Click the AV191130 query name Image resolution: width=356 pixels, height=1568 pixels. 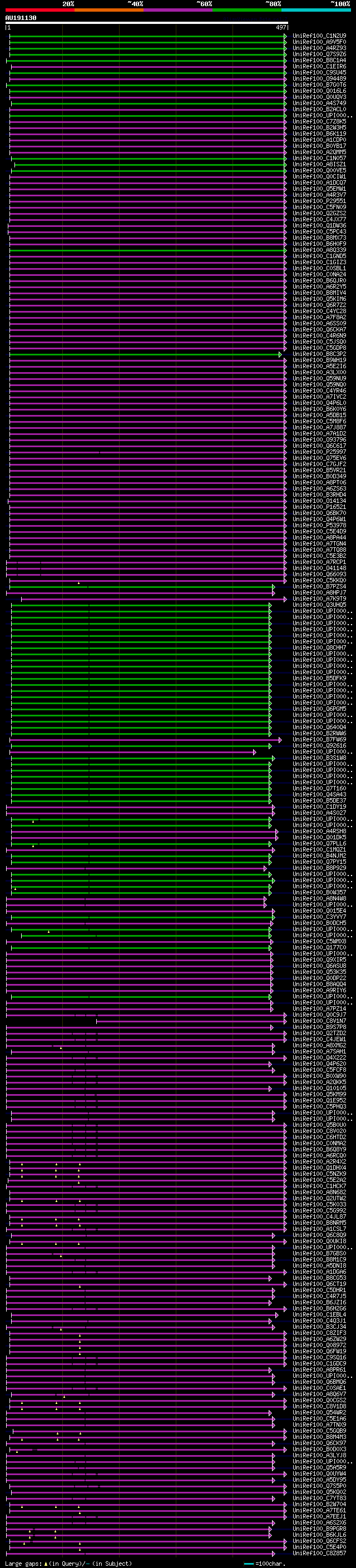point(21,18)
